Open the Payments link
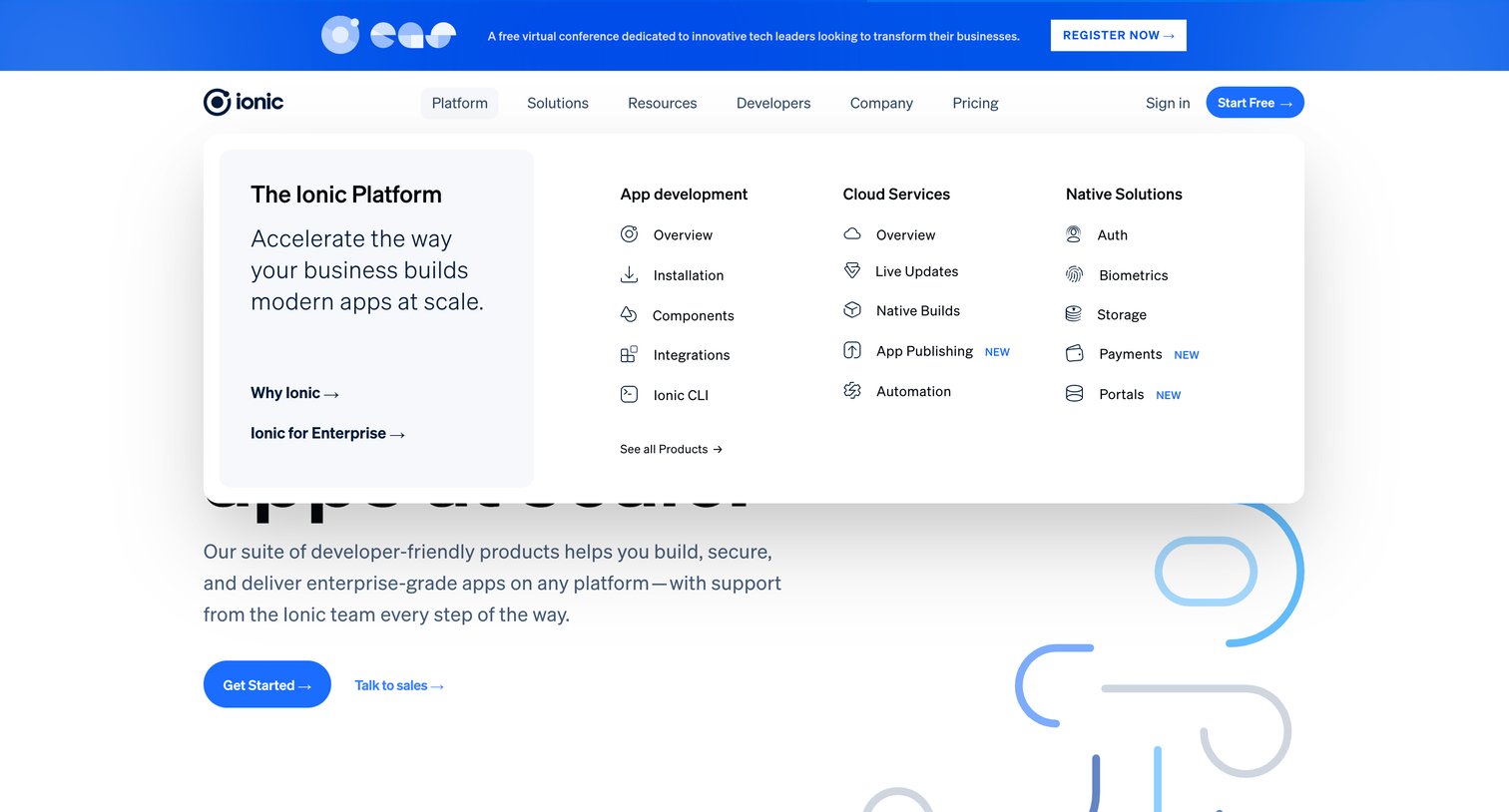 (x=1131, y=354)
